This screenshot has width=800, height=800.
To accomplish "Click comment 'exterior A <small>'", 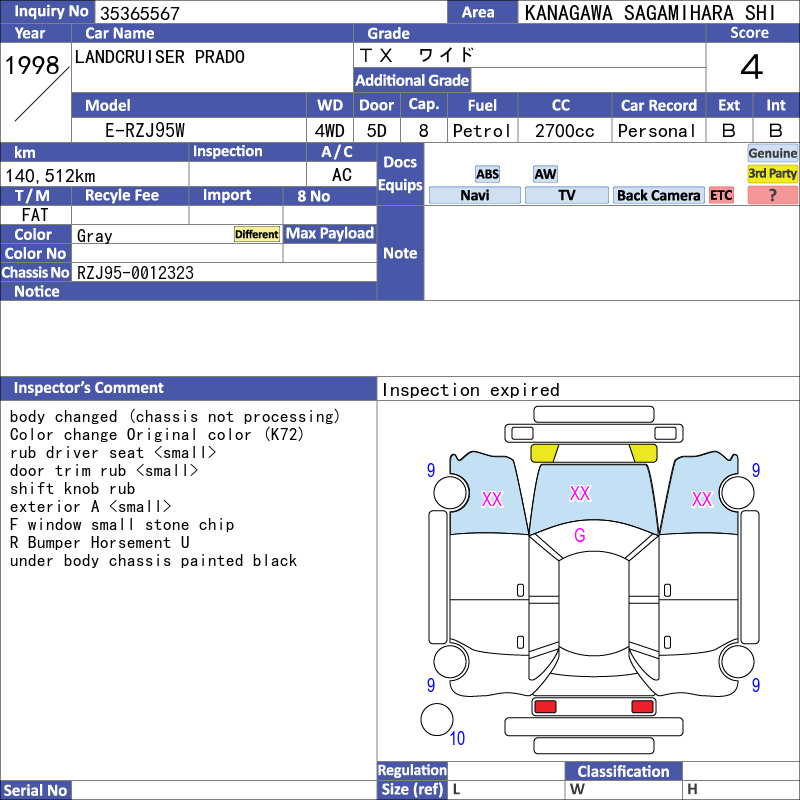I will point(90,507).
